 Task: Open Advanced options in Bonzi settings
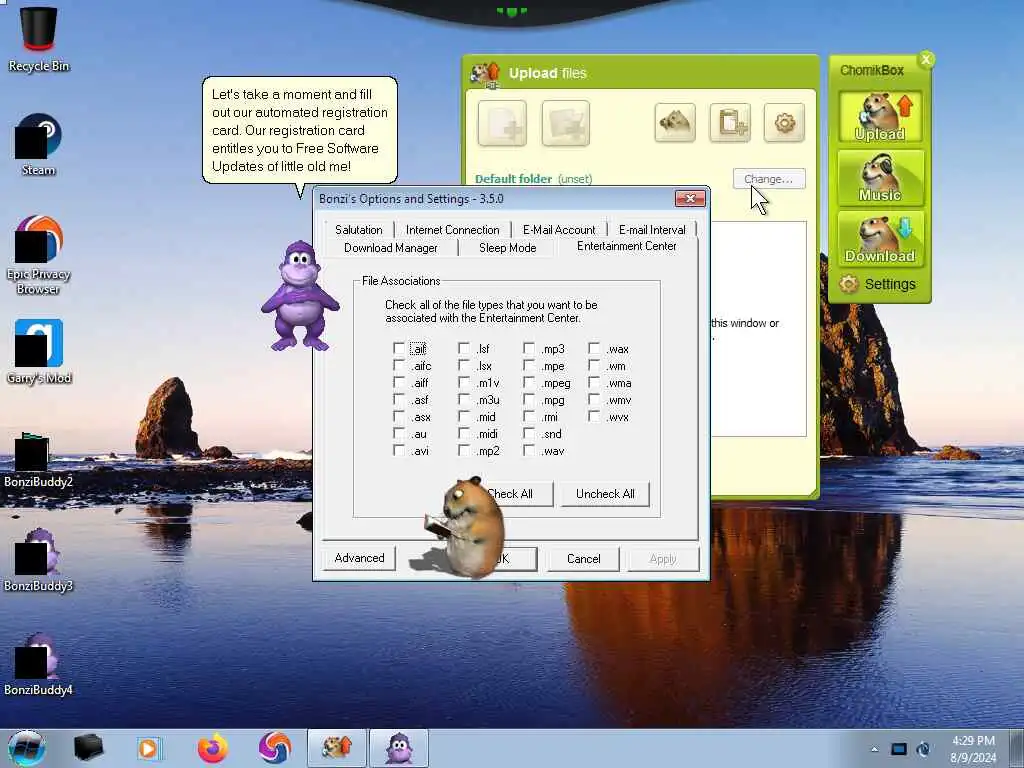[x=359, y=558]
